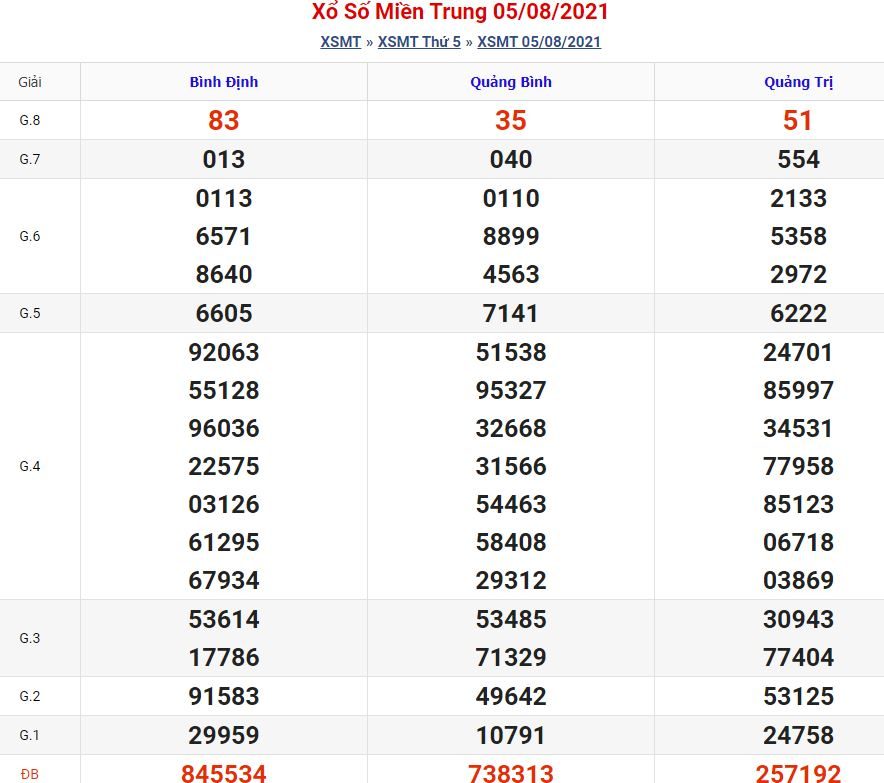Select the Bình Định column header
The width and height of the screenshot is (884, 783).
(223, 82)
